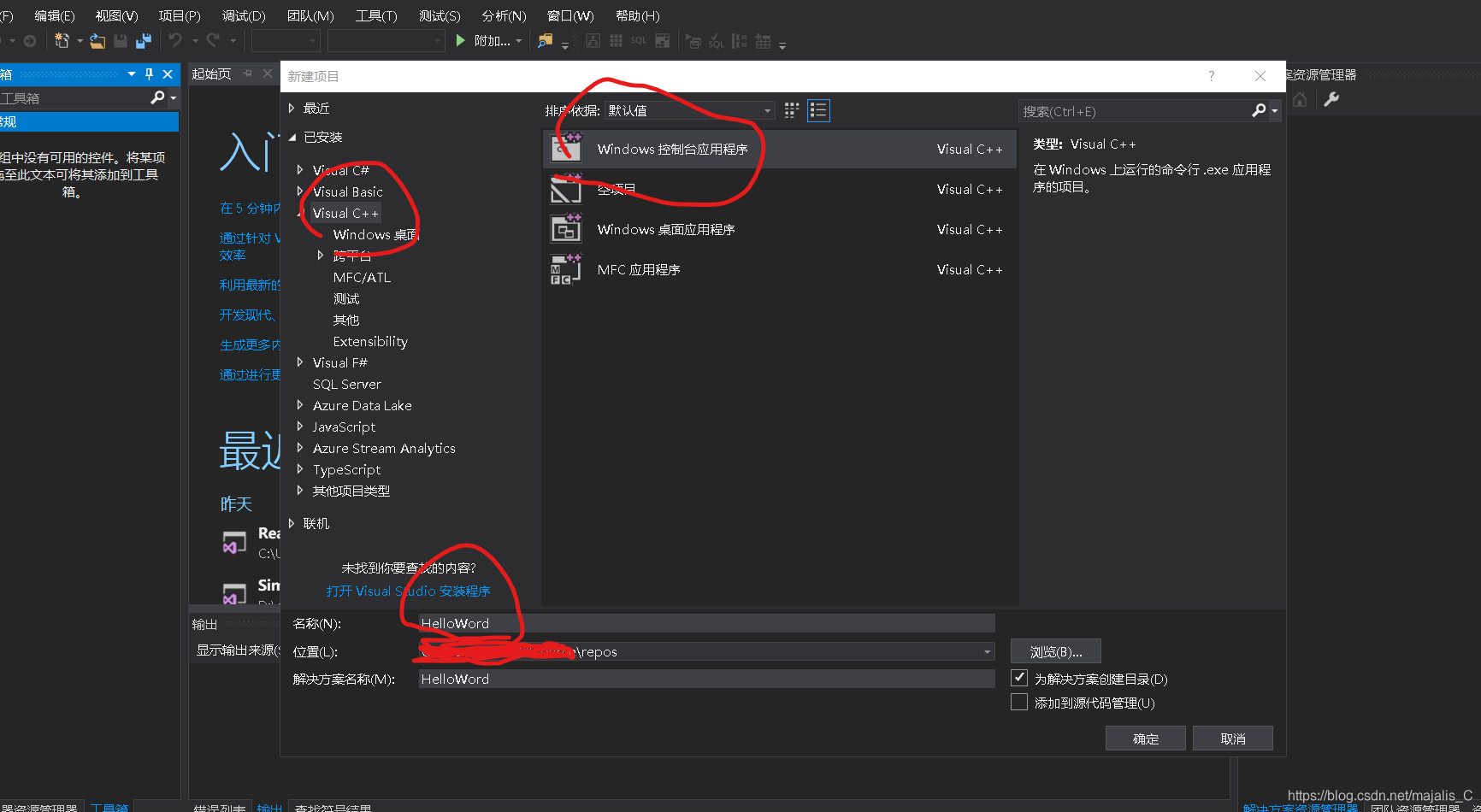This screenshot has width=1481, height=812.
Task: Expand the 最近 section
Action: pos(292,108)
